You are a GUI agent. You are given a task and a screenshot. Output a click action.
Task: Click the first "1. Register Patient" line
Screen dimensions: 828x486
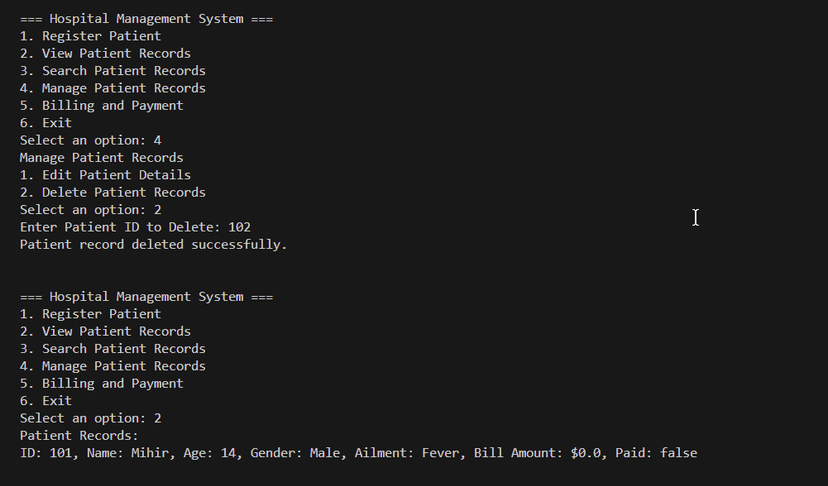point(90,36)
